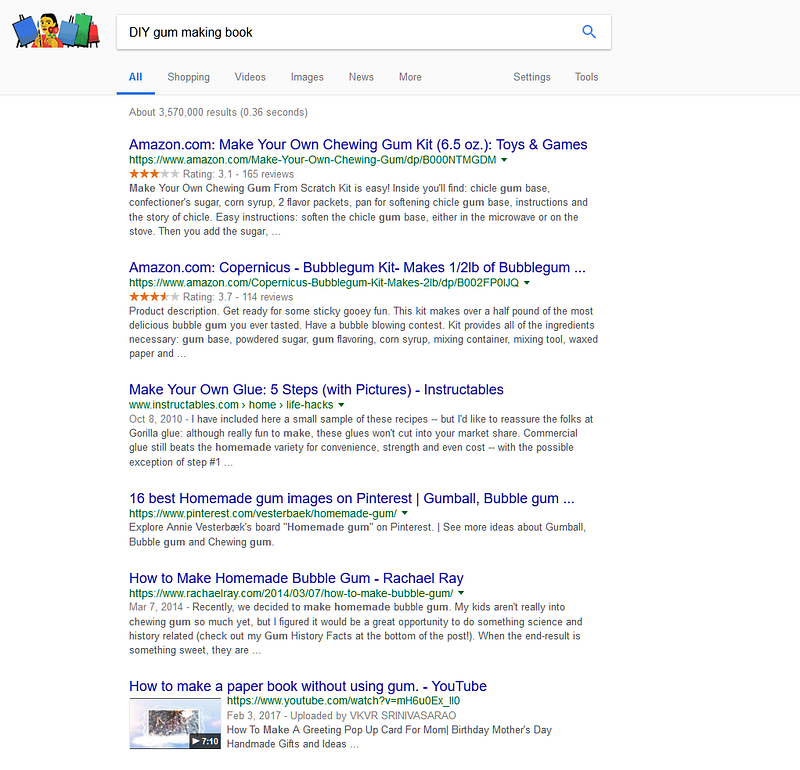Click the green amazon.com Make-Your-Own-Chewing-Gum URL

(312, 160)
